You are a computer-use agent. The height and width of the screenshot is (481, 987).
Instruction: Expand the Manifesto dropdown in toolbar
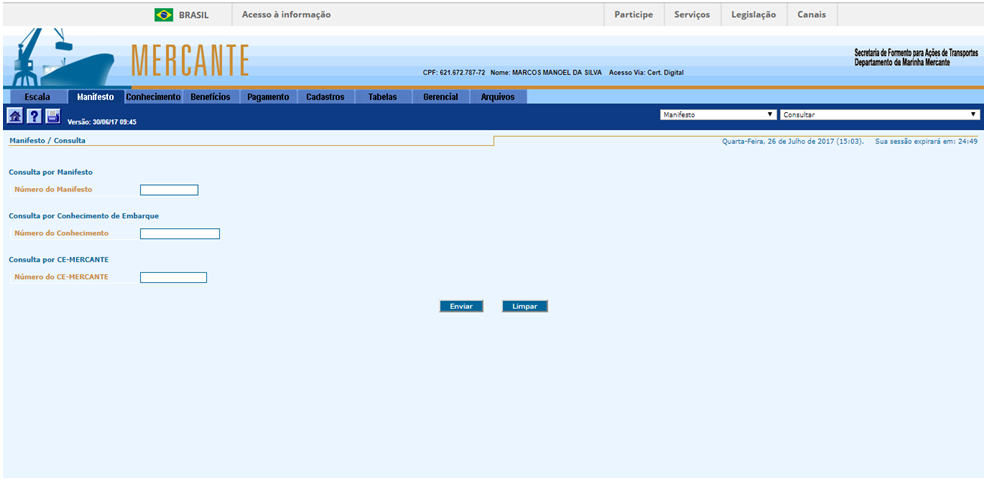pyautogui.click(x=718, y=115)
